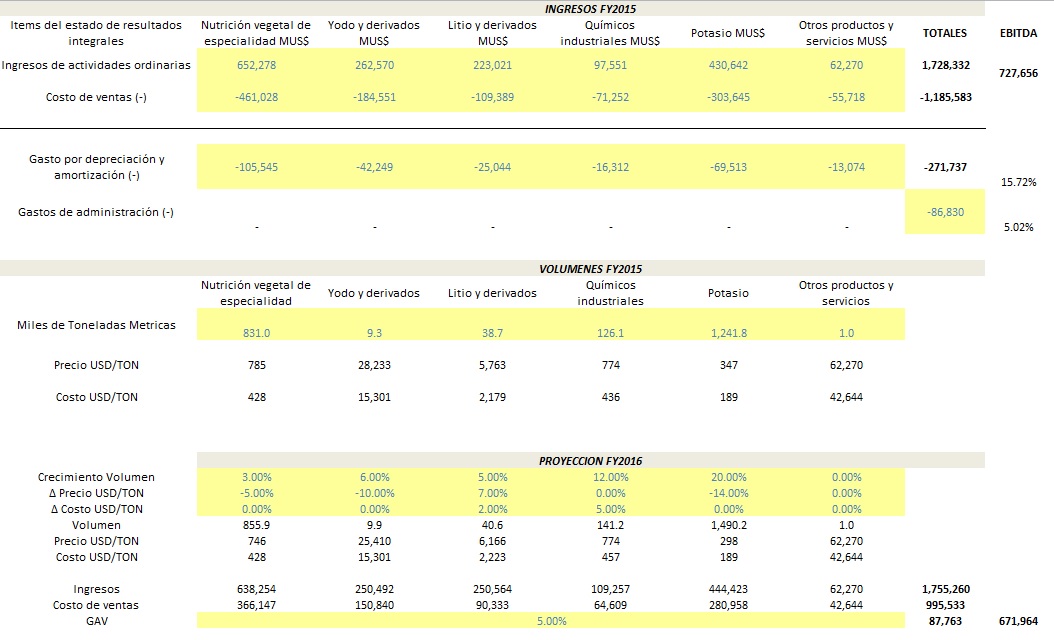Click the projected ingresos cell 638,254
The image size is (1054, 640).
tap(256, 589)
